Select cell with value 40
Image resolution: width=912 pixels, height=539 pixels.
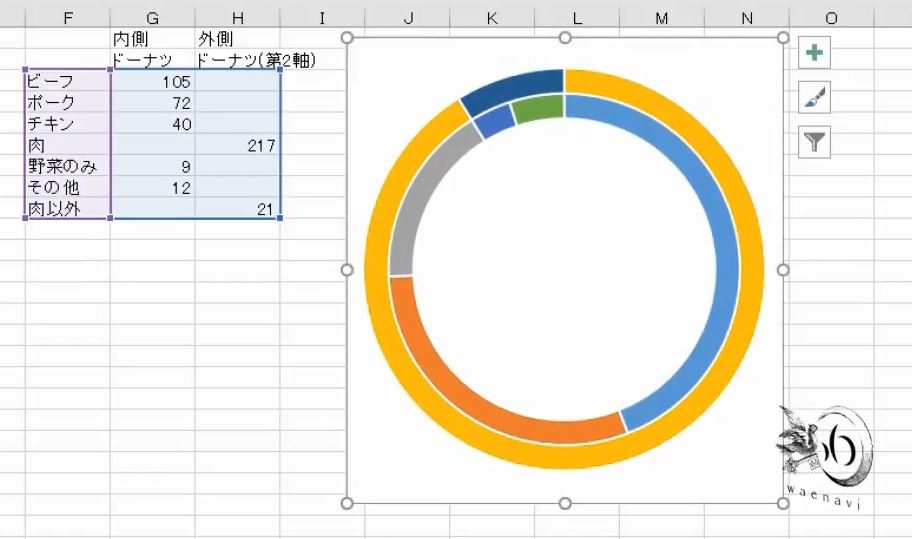[152, 124]
